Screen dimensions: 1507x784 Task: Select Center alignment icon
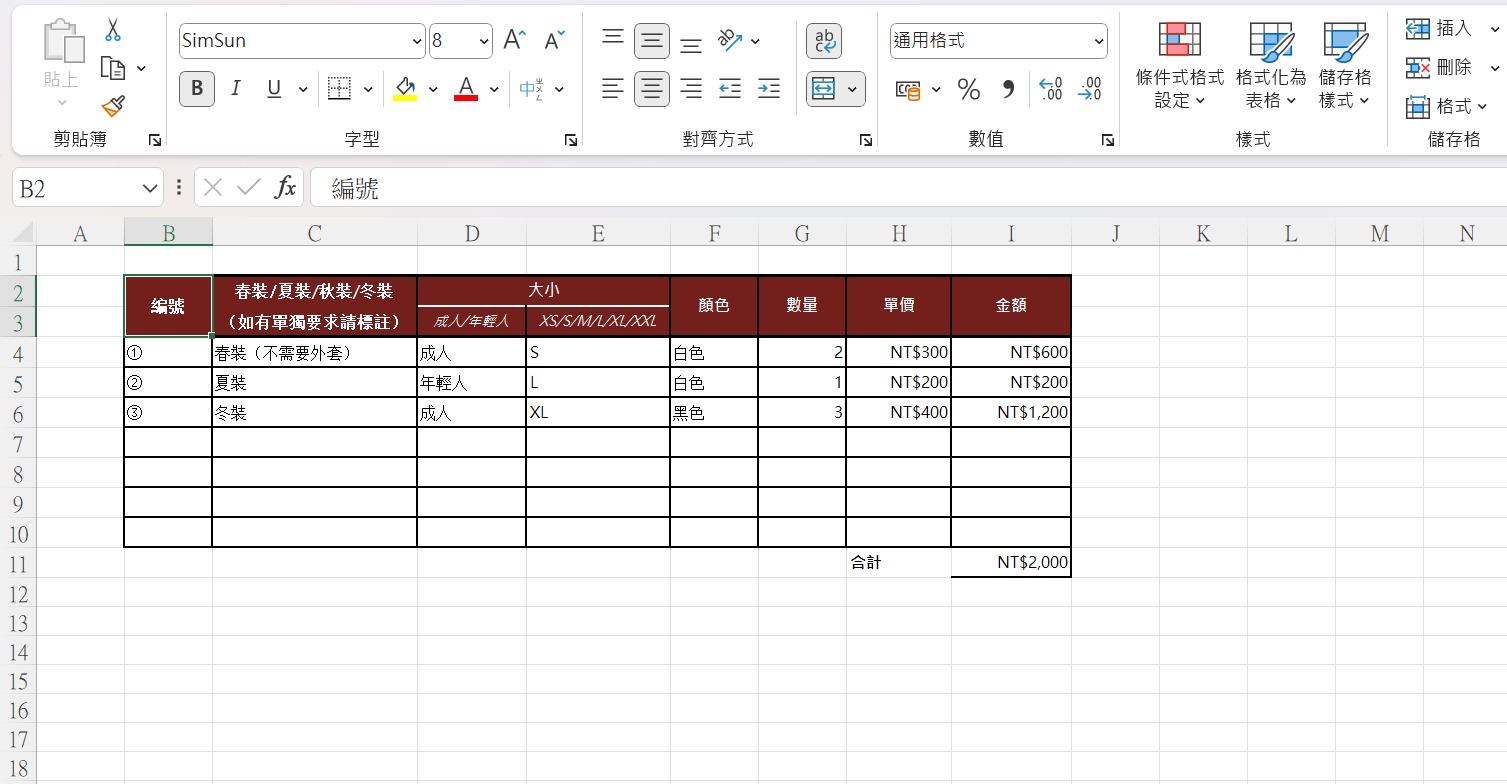(x=651, y=88)
